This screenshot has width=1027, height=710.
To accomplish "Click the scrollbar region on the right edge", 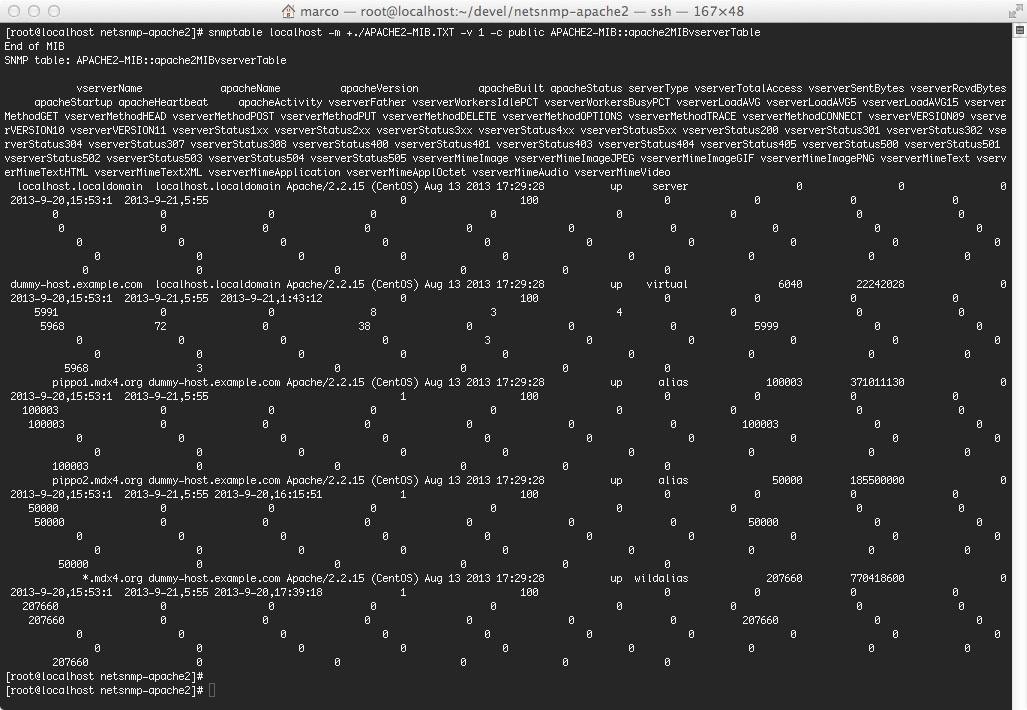I will tap(1021, 350).
